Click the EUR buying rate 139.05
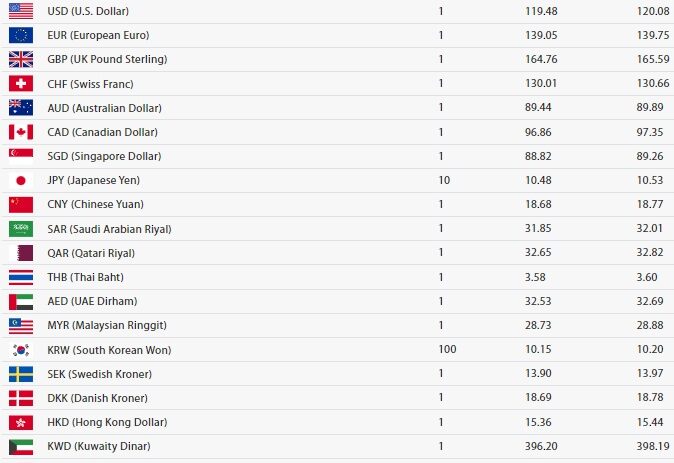The width and height of the screenshot is (674, 463). pos(541,35)
